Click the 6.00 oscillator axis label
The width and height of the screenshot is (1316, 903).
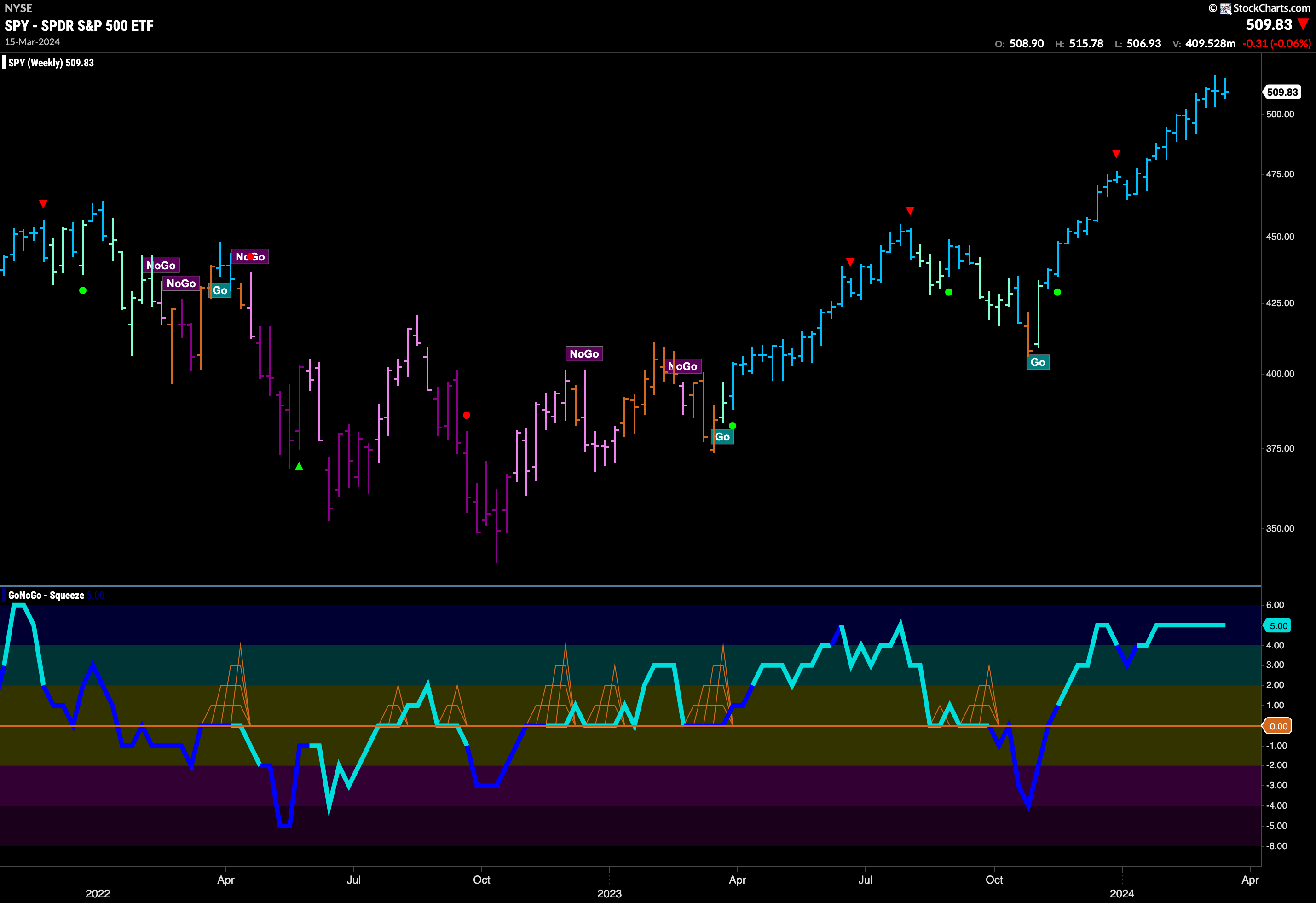coord(1275,605)
